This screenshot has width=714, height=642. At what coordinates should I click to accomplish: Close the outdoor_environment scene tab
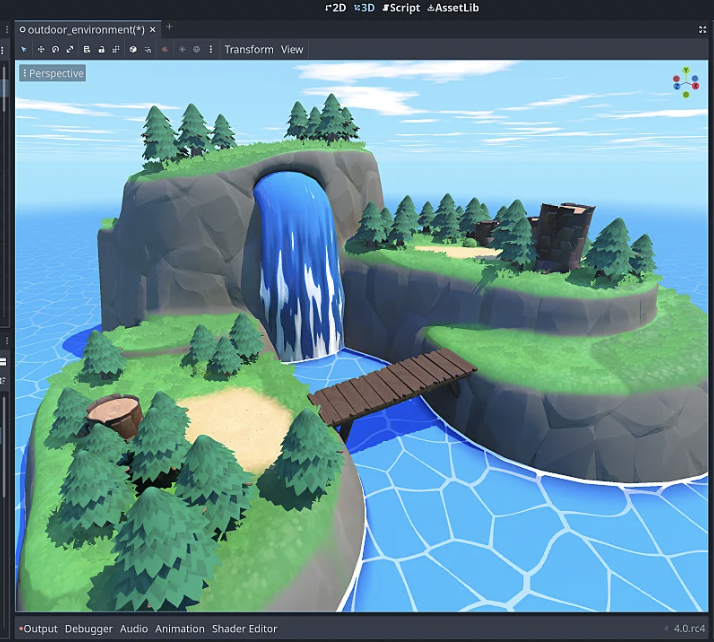[x=153, y=29]
